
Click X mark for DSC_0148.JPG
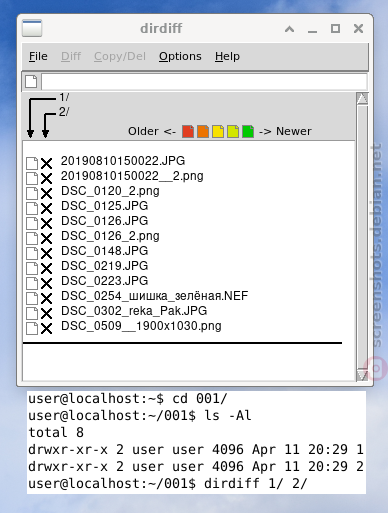point(47,254)
